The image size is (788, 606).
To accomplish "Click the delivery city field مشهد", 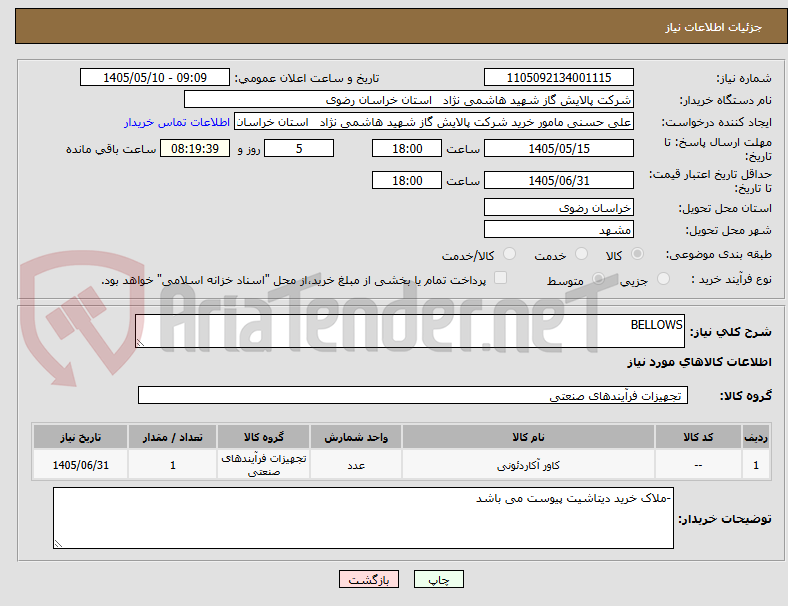I will [559, 230].
